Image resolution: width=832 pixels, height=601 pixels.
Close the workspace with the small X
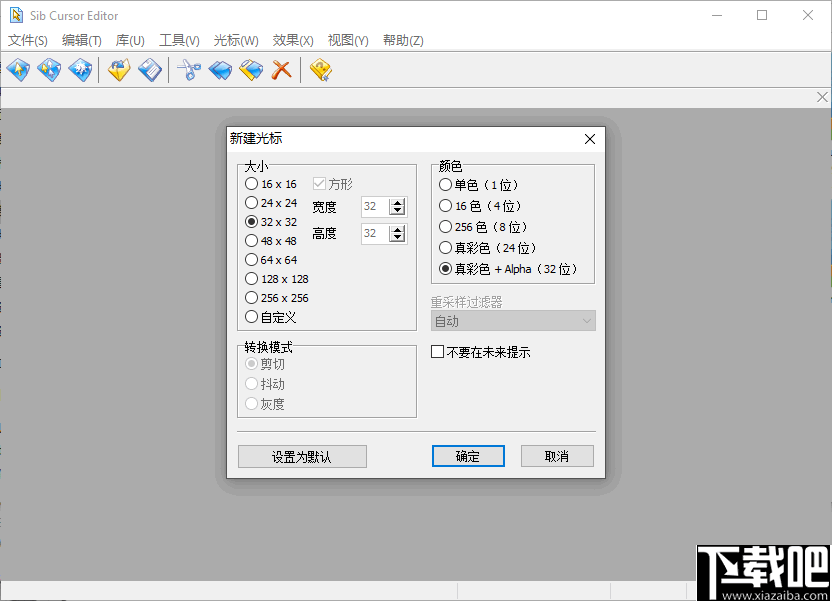coord(822,96)
